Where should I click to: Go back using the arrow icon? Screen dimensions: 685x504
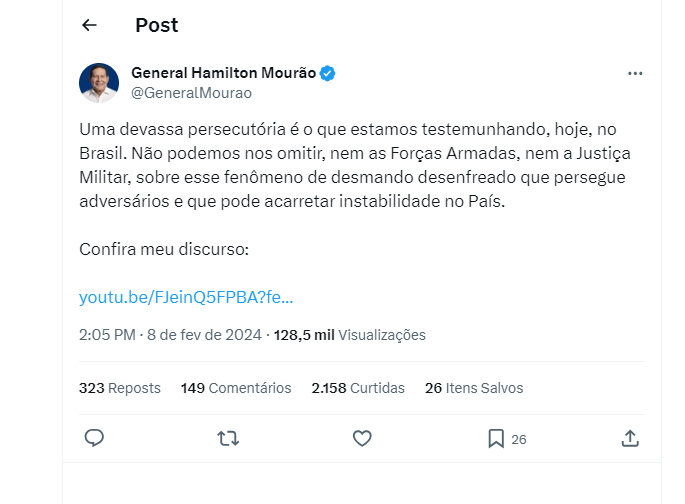click(x=90, y=25)
